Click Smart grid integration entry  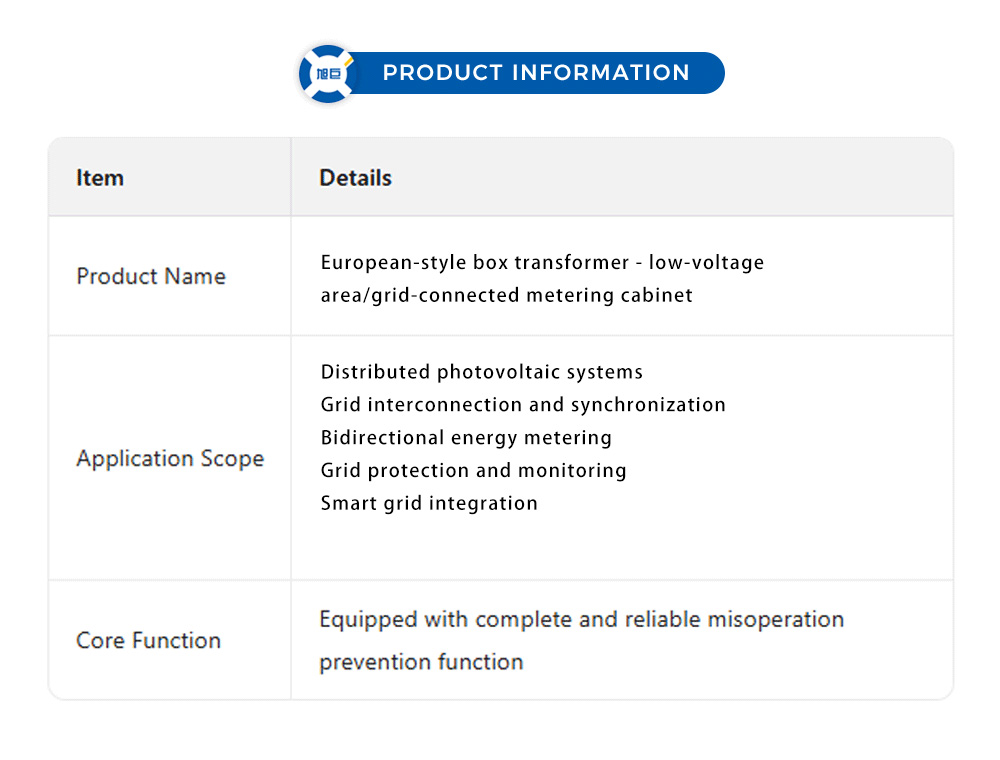[x=429, y=503]
